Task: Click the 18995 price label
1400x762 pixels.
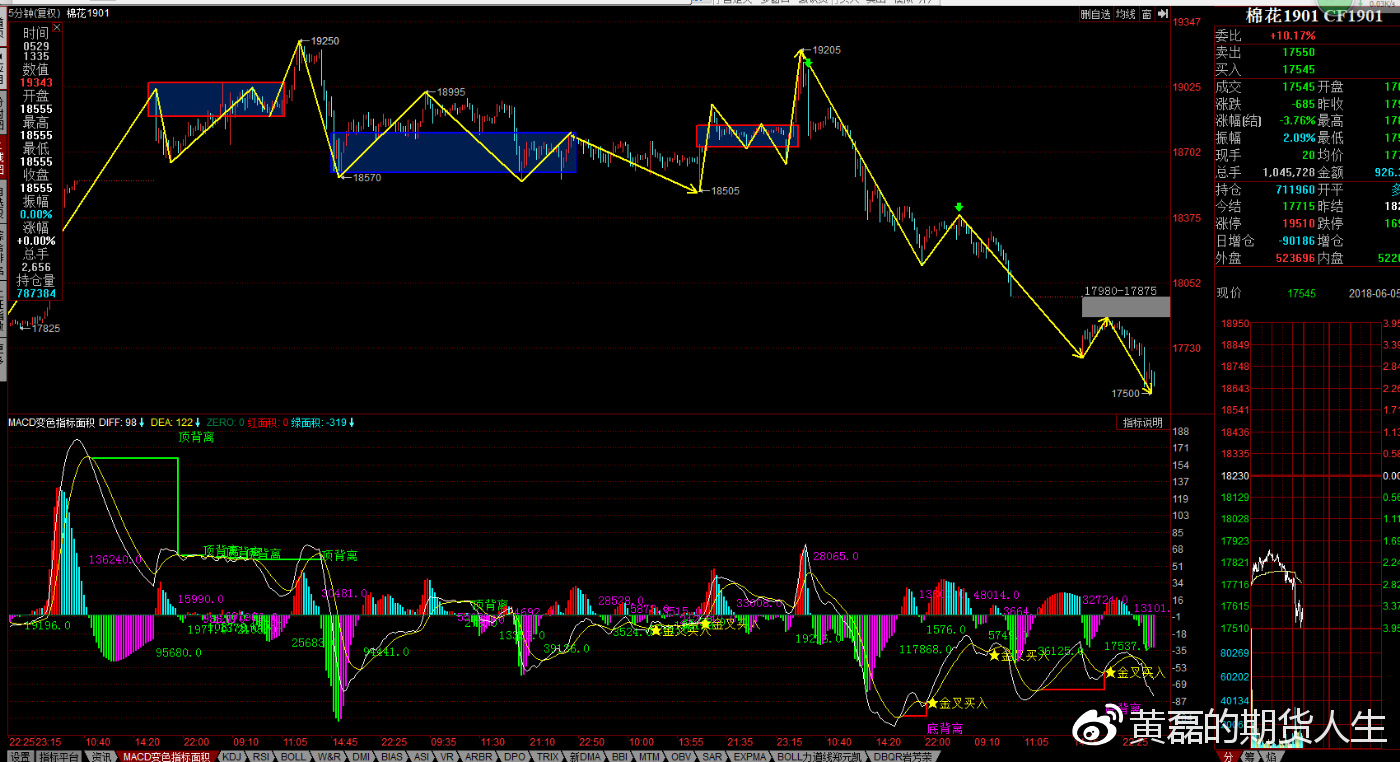Action: click(x=451, y=92)
